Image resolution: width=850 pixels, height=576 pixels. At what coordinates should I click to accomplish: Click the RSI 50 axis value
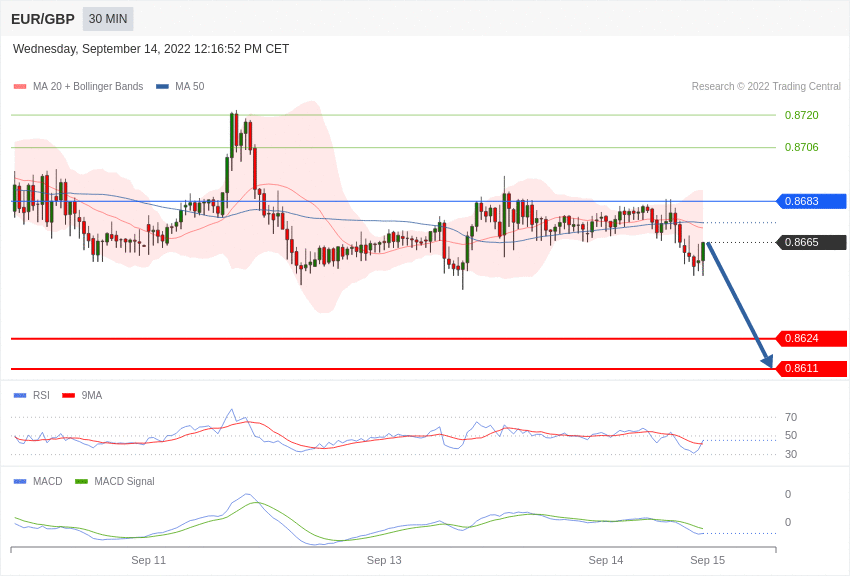(x=791, y=435)
